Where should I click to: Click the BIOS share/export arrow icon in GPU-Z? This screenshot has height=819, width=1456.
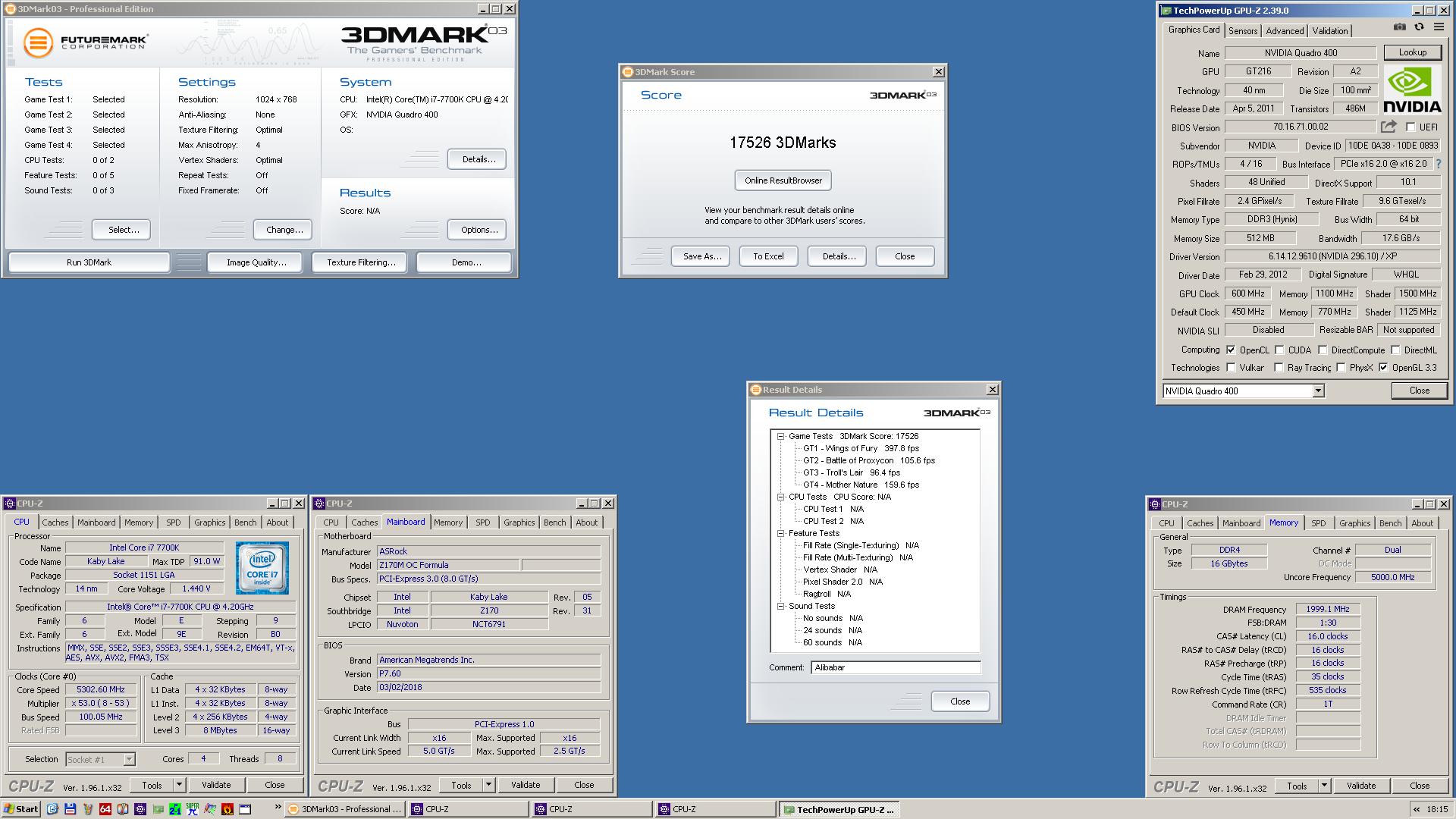tap(1389, 127)
